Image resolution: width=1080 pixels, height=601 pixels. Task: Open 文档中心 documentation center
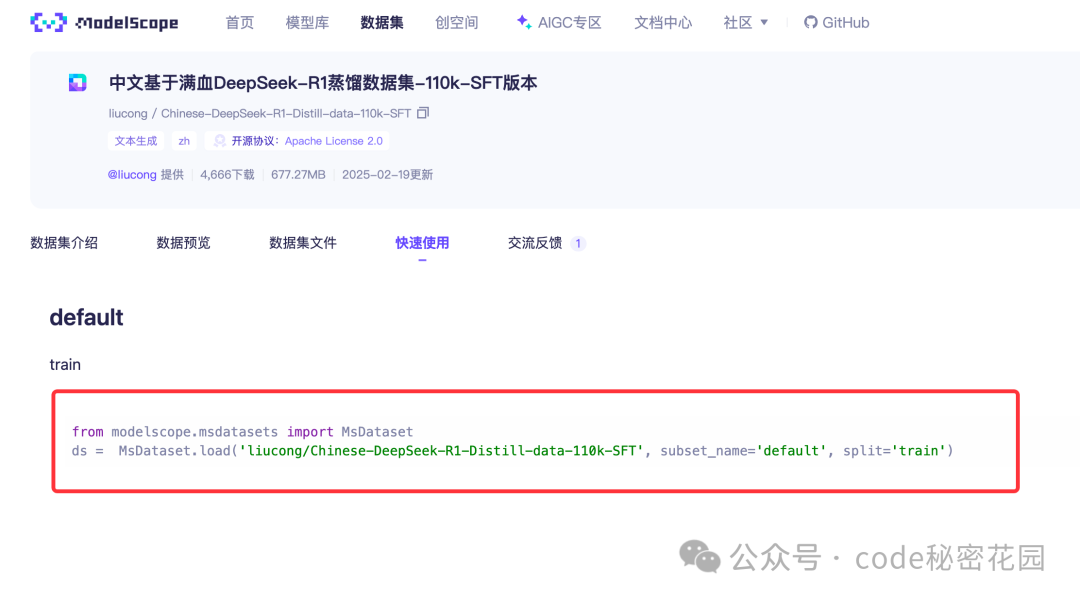(663, 23)
